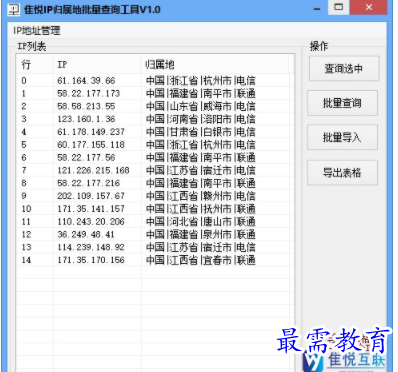Select IP cell 121.226.215.168

93,170
